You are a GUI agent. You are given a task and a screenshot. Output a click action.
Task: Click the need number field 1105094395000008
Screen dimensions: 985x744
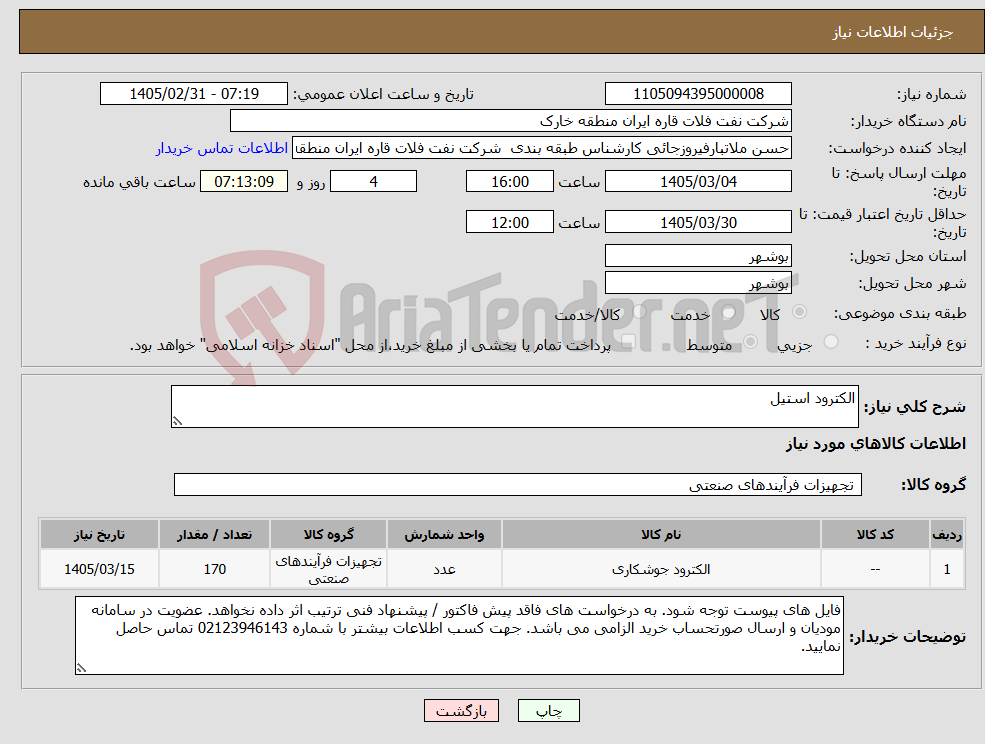point(698,94)
